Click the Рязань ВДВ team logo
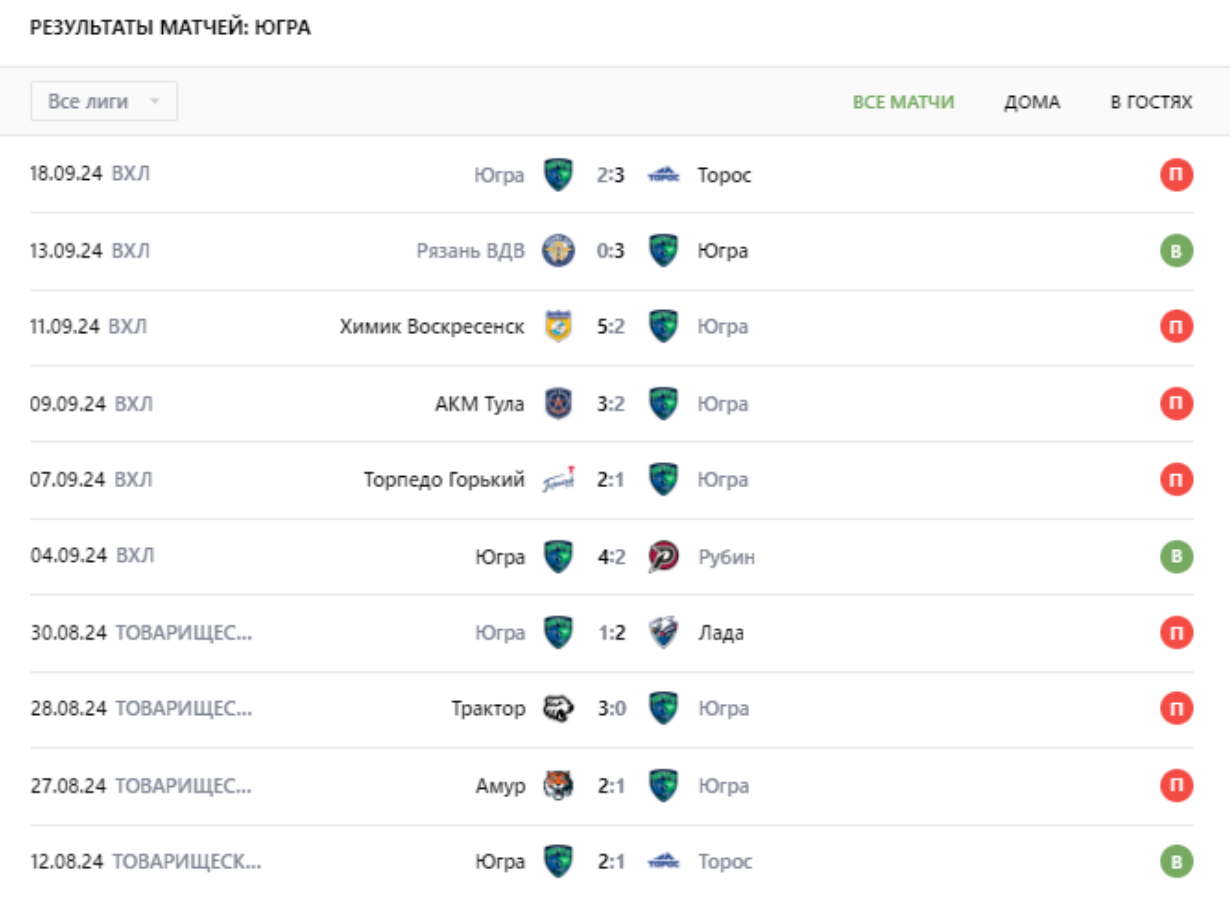The height and width of the screenshot is (914, 1230). tap(558, 251)
